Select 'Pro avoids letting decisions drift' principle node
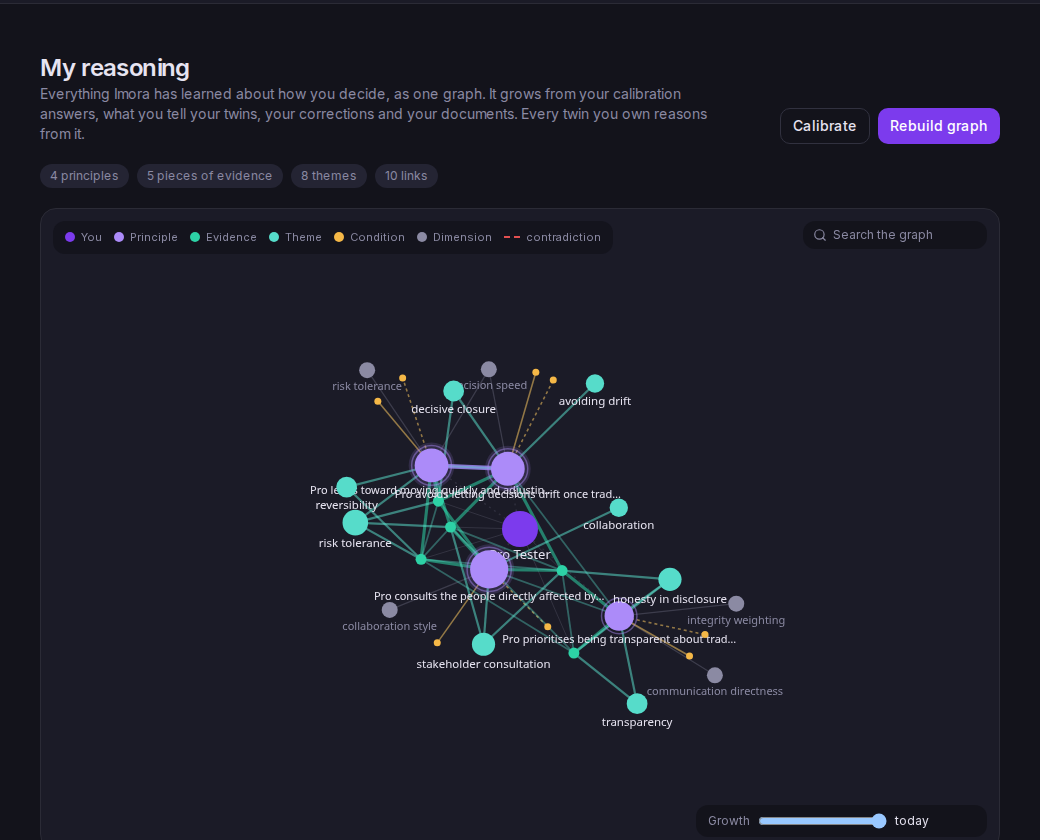The width and height of the screenshot is (1040, 840). (x=508, y=469)
